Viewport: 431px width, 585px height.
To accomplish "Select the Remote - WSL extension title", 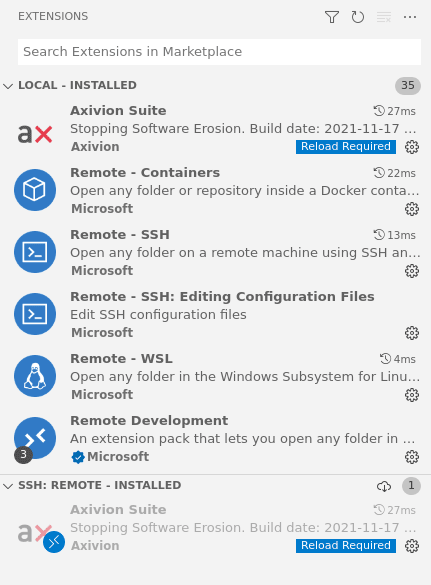I will click(x=121, y=359).
